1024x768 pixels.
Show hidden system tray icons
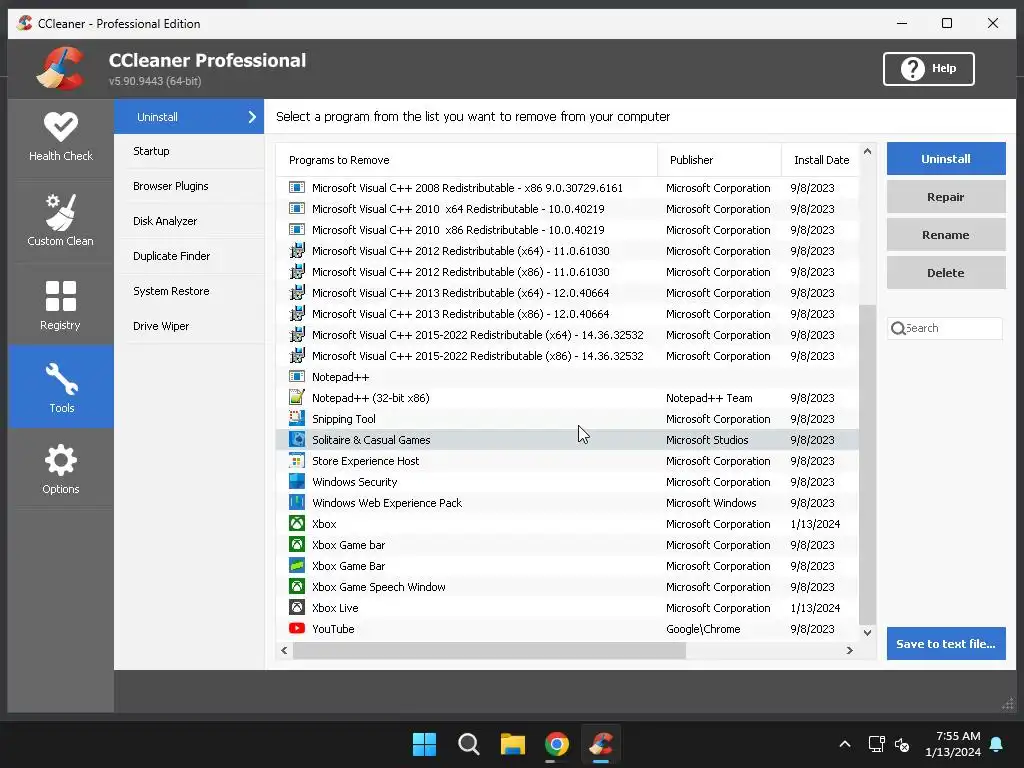tap(844, 744)
